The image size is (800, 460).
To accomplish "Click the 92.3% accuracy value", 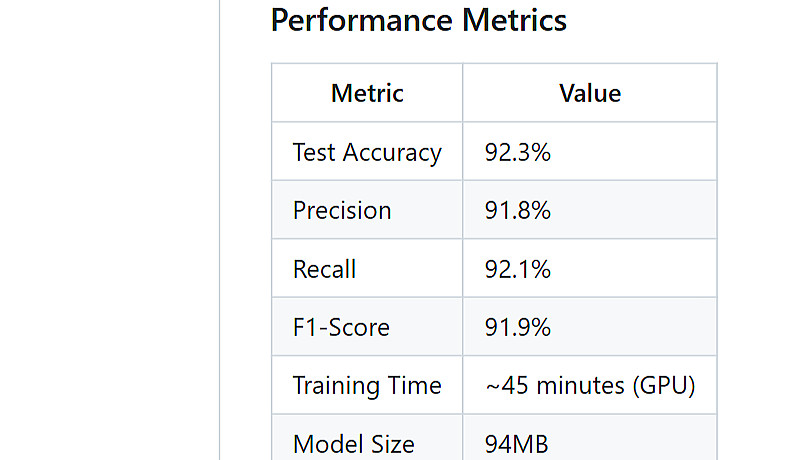I will click(x=518, y=153).
